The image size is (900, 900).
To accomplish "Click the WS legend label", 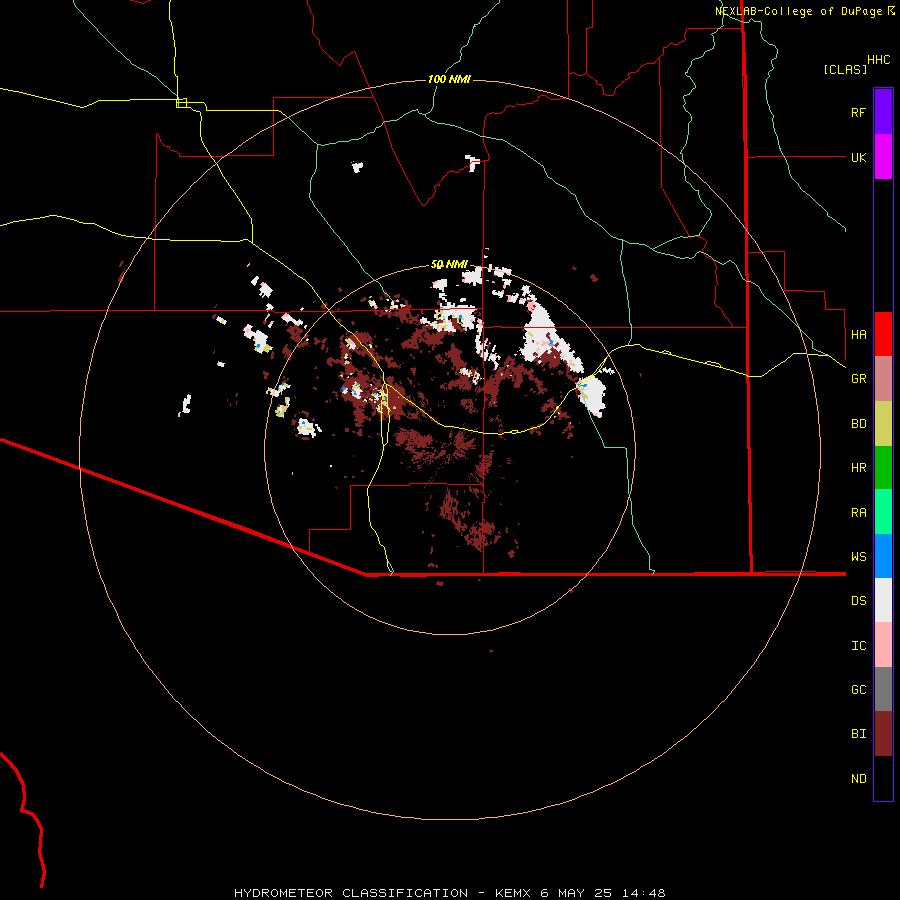I will coord(859,557).
